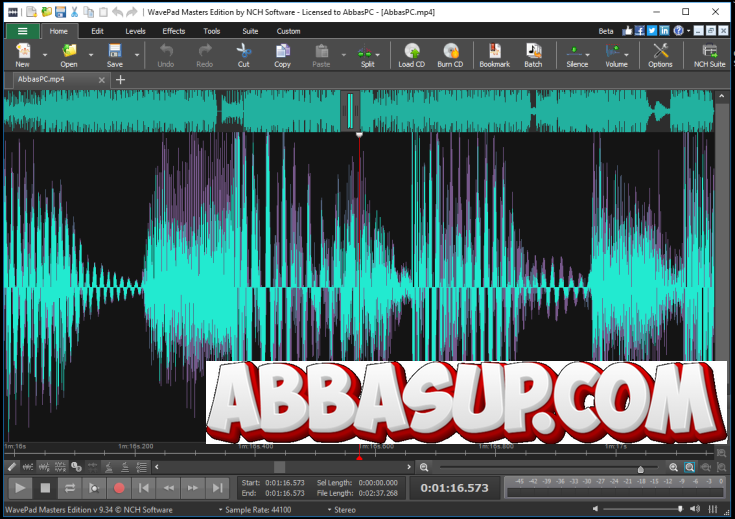This screenshot has width=735, height=519.
Task: Click the speaker loud volume icon
Action: click(695, 509)
